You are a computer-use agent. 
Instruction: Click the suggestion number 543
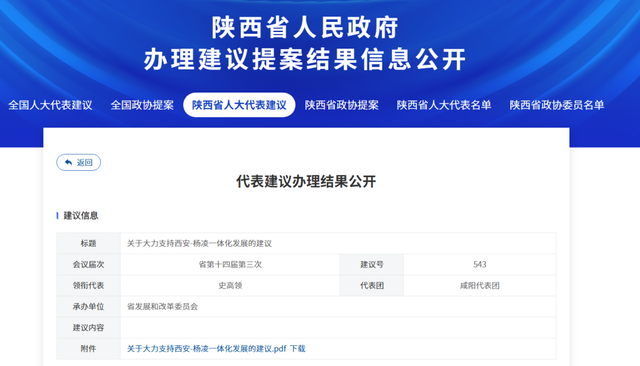click(x=480, y=264)
